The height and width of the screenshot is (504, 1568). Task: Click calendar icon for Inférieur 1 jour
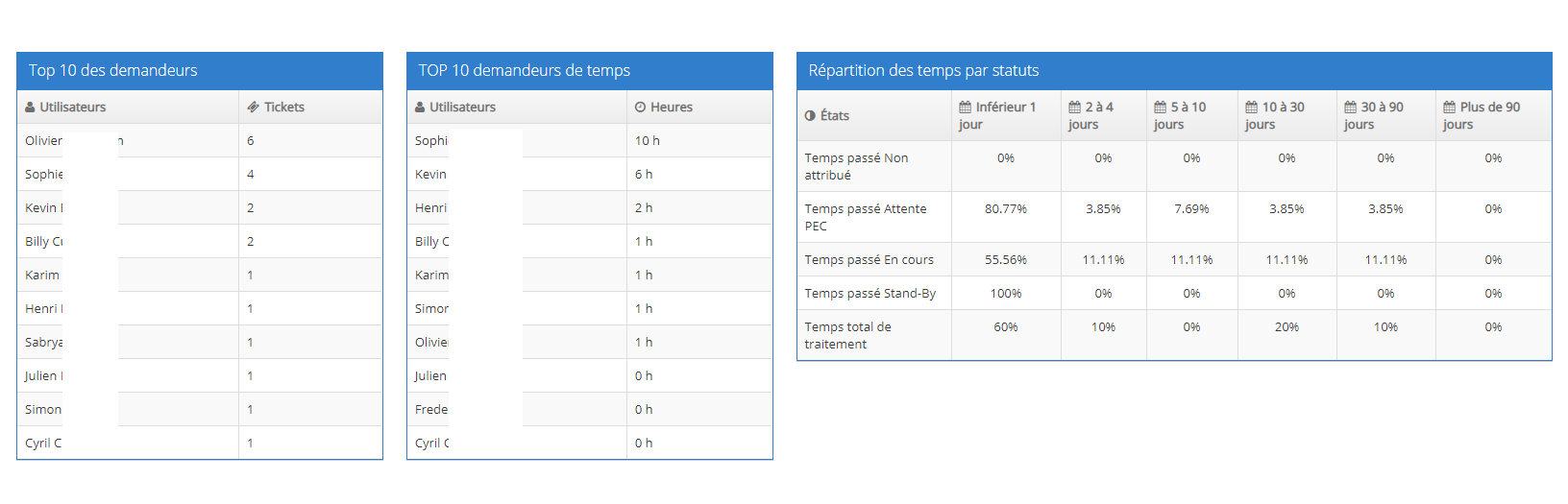click(x=965, y=108)
